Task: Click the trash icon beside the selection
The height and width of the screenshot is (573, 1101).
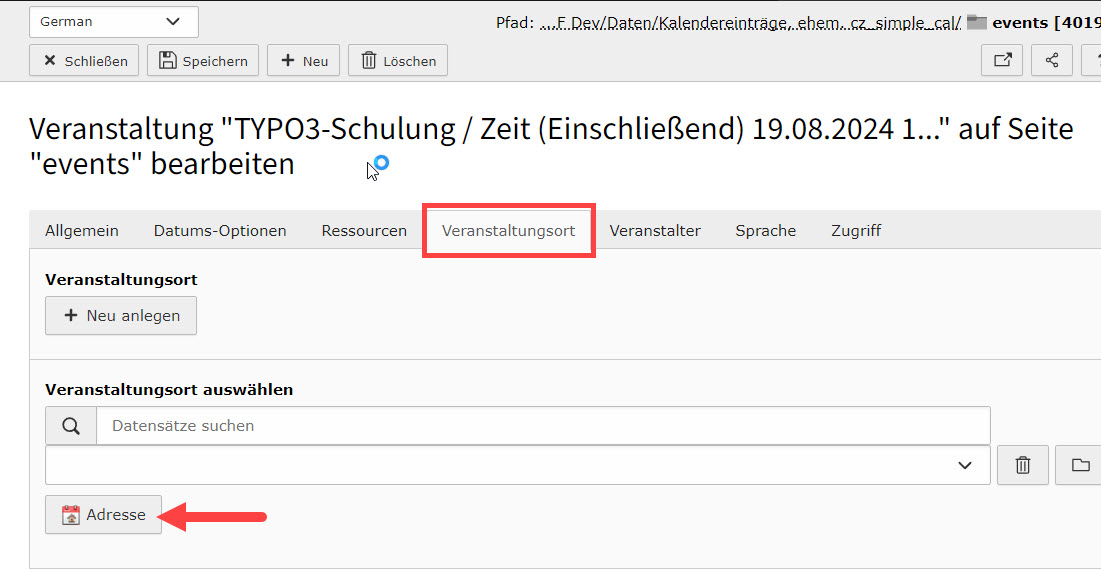Action: click(1023, 465)
